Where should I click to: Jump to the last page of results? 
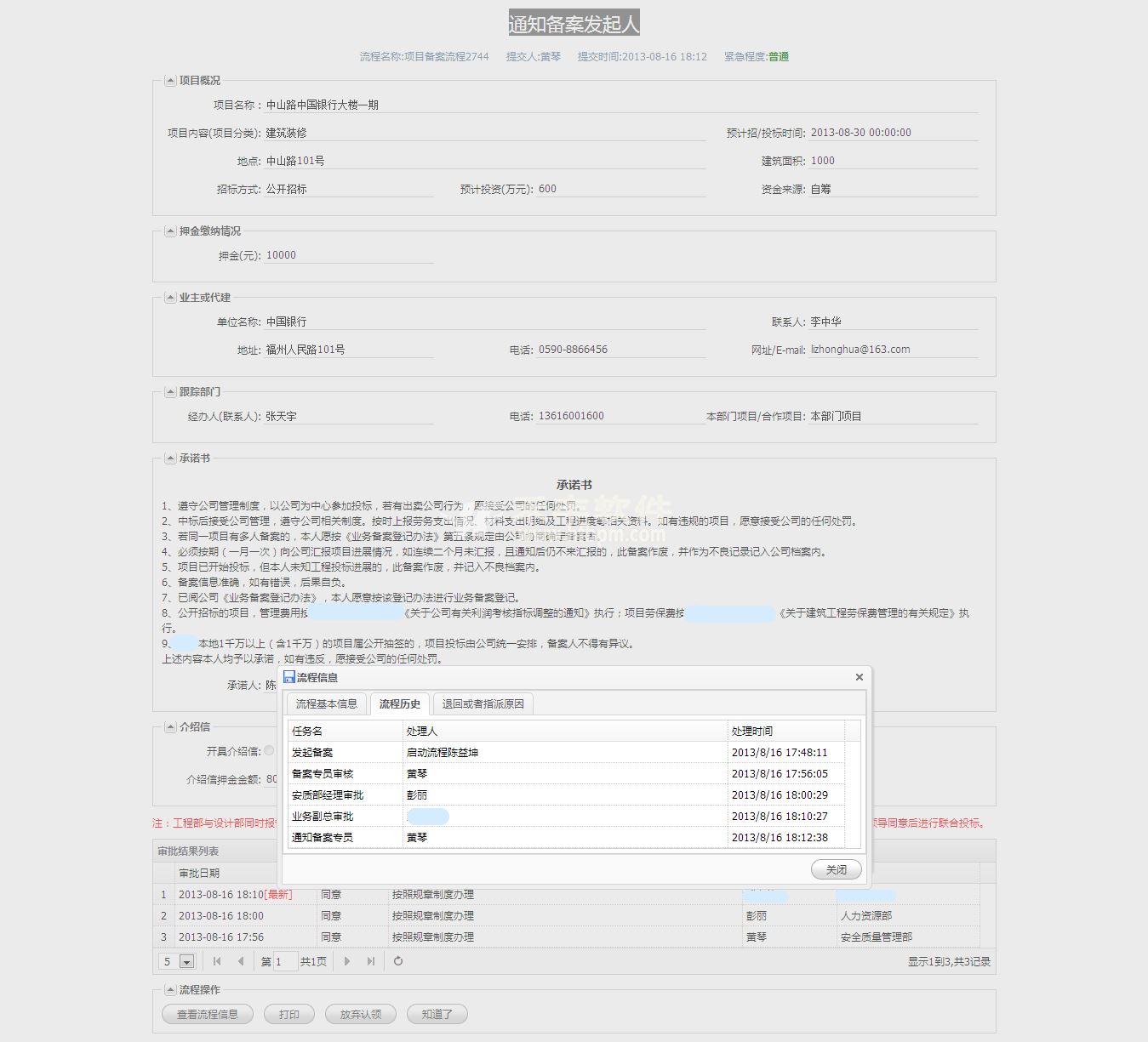coord(370,961)
